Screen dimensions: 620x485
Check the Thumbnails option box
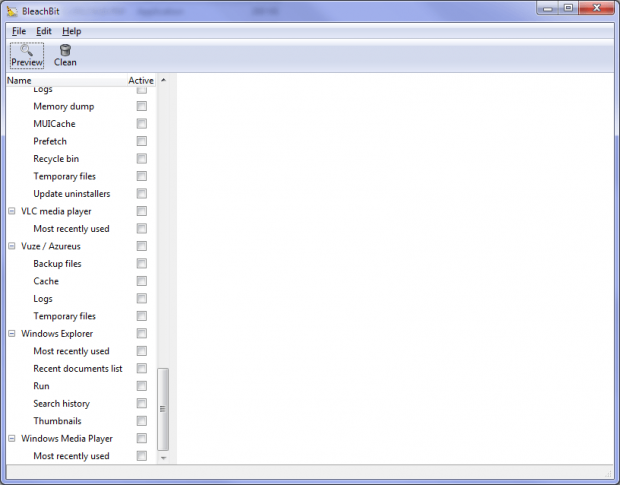[142, 421]
